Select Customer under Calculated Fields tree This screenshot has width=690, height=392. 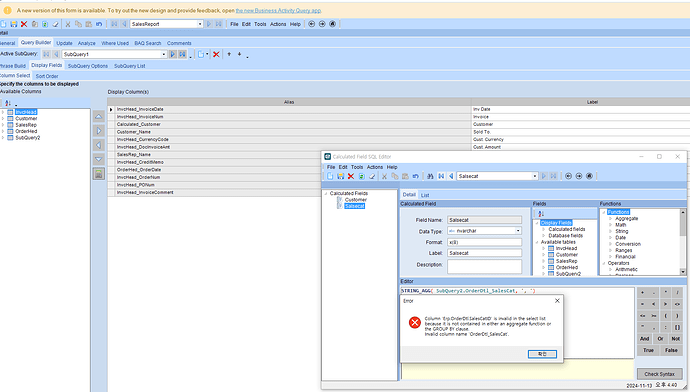coord(356,200)
